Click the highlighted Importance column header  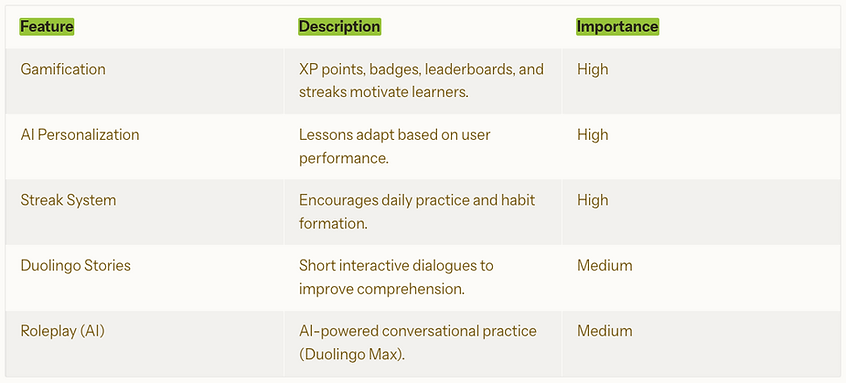coord(617,26)
